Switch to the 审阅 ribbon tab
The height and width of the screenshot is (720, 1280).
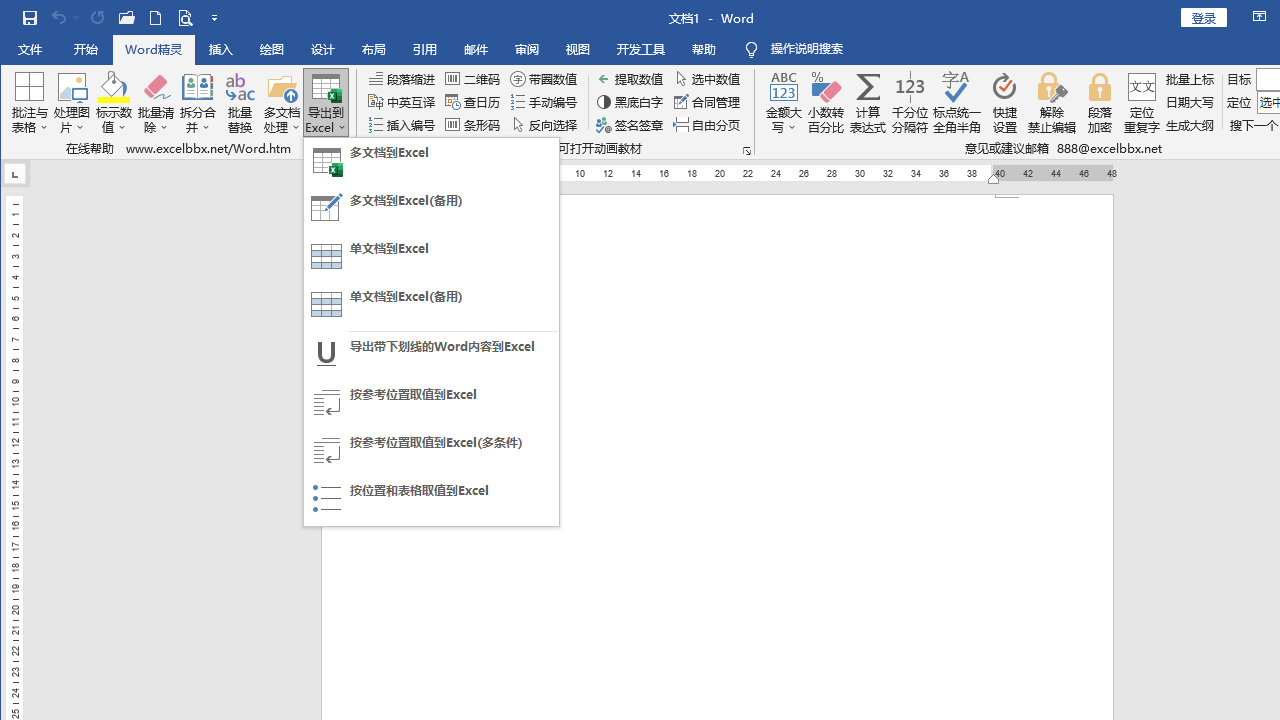coord(526,49)
